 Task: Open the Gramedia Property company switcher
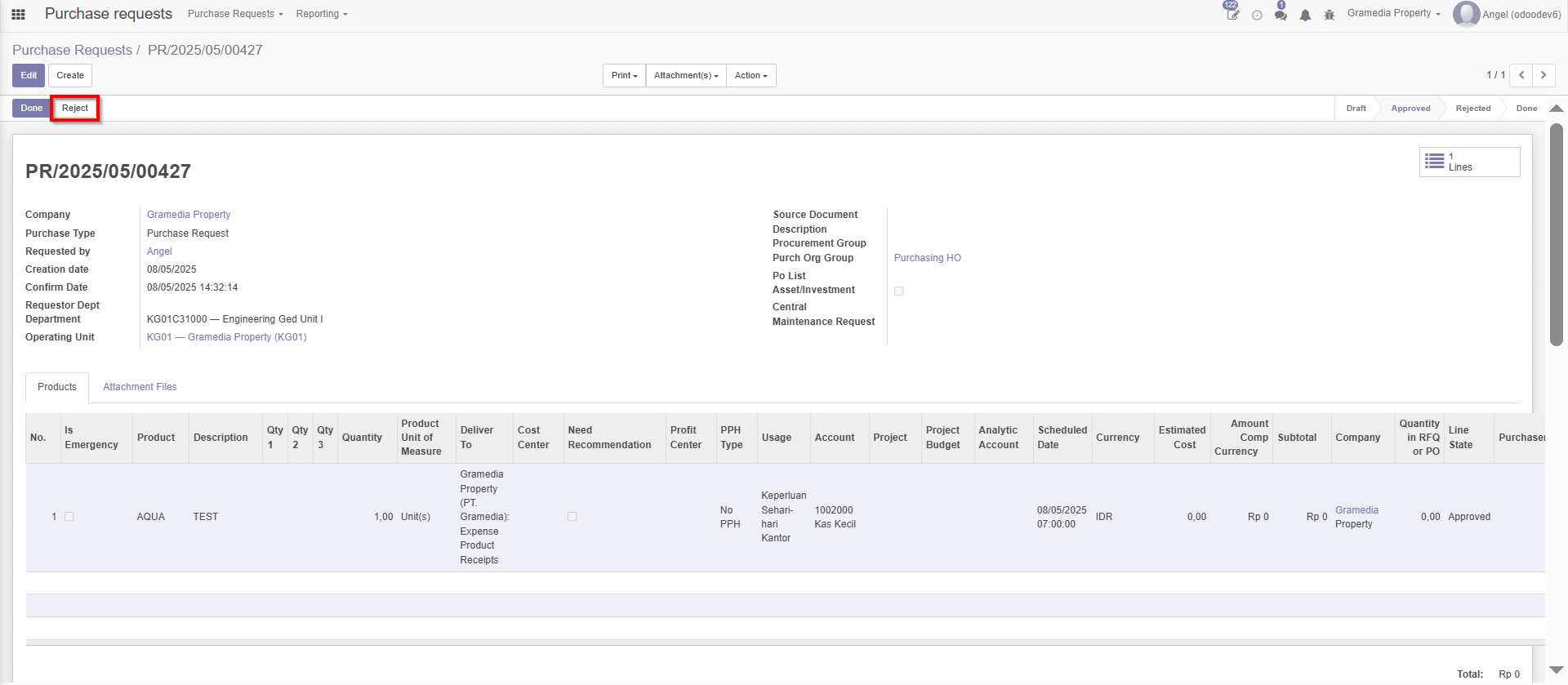[x=1393, y=13]
